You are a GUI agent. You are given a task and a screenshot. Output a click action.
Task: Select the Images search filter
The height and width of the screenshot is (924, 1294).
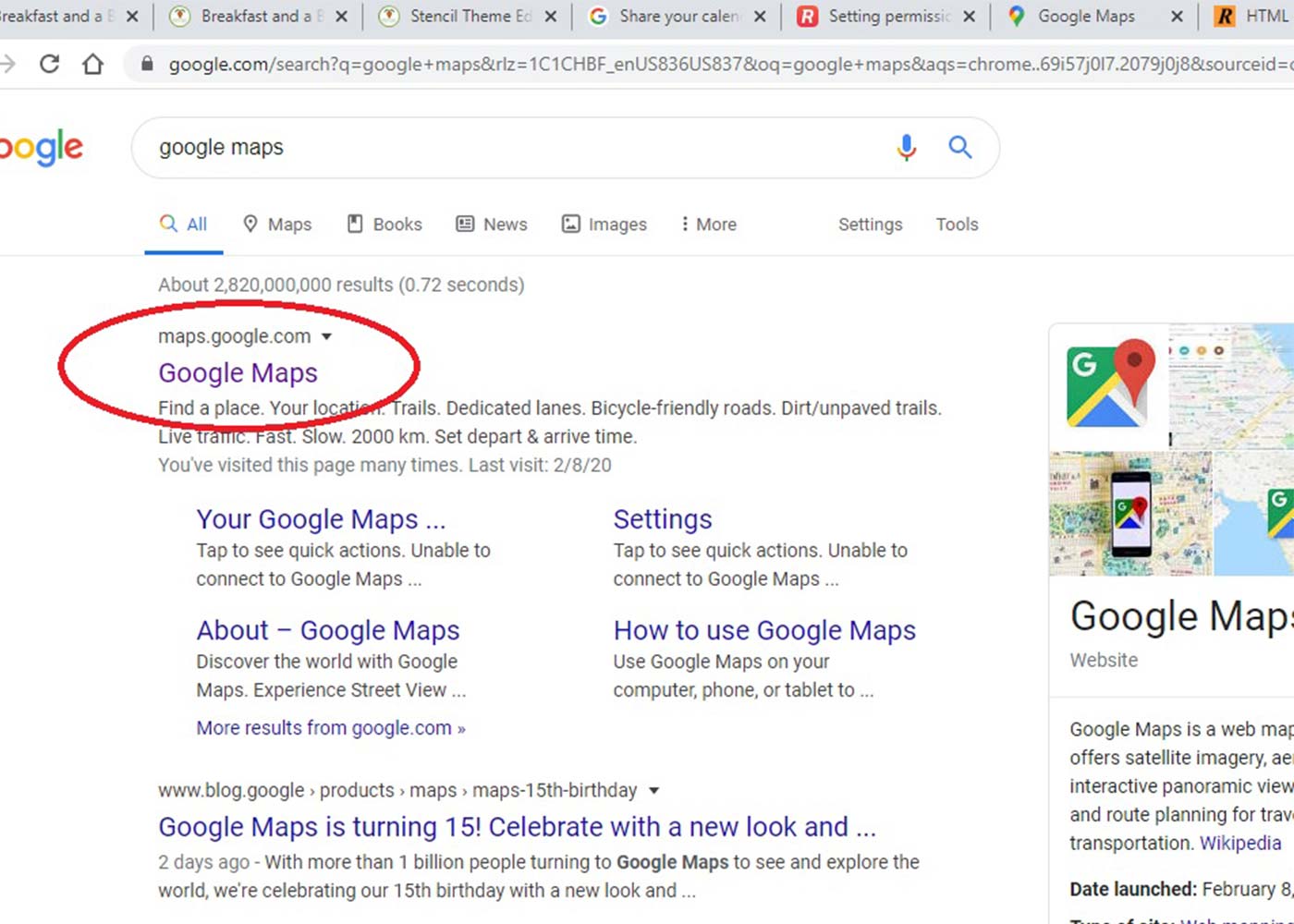click(x=604, y=225)
